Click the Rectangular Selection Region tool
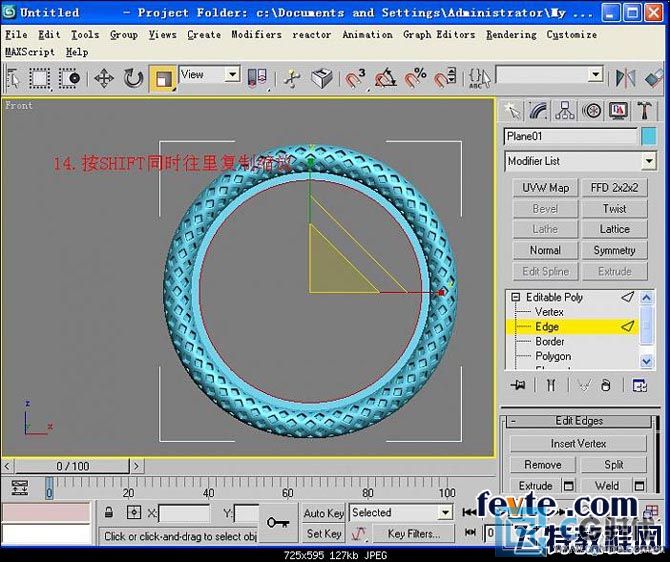This screenshot has width=670, height=562. [40, 79]
